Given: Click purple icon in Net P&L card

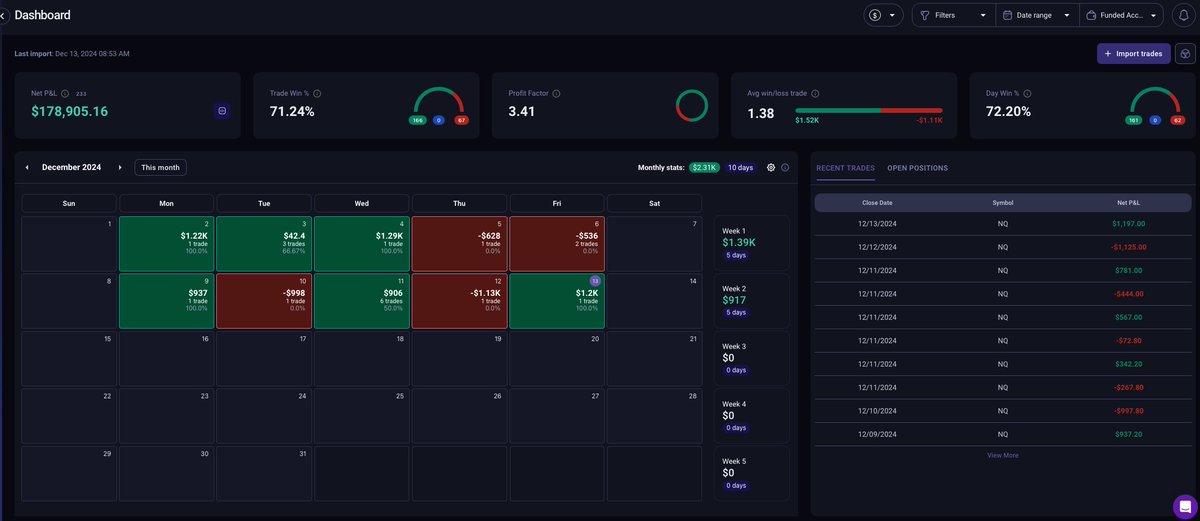Looking at the screenshot, I should (222, 111).
